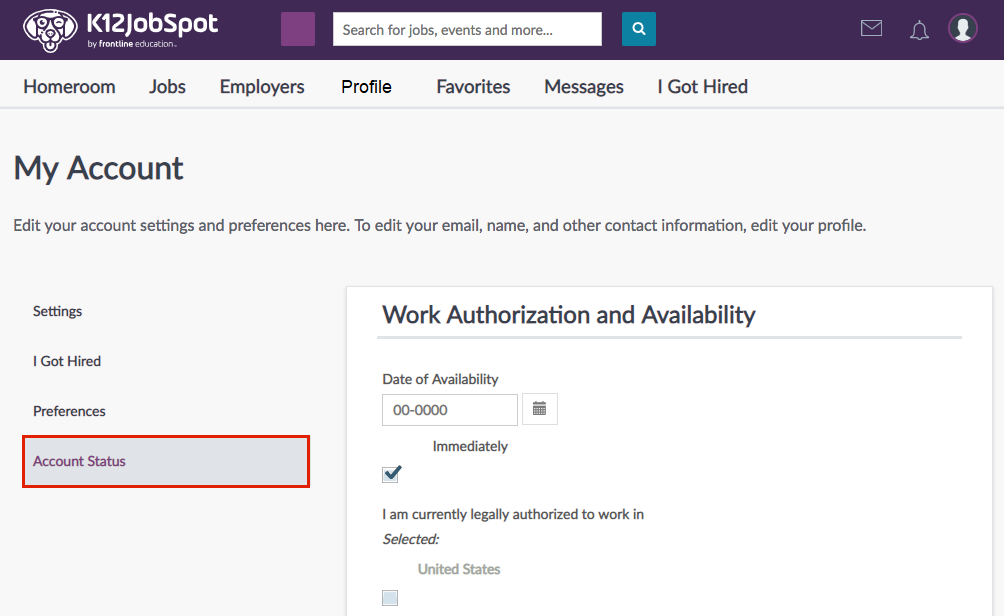Toggle the checkbox under Date of Availability
This screenshot has width=1004, height=616.
click(x=390, y=473)
